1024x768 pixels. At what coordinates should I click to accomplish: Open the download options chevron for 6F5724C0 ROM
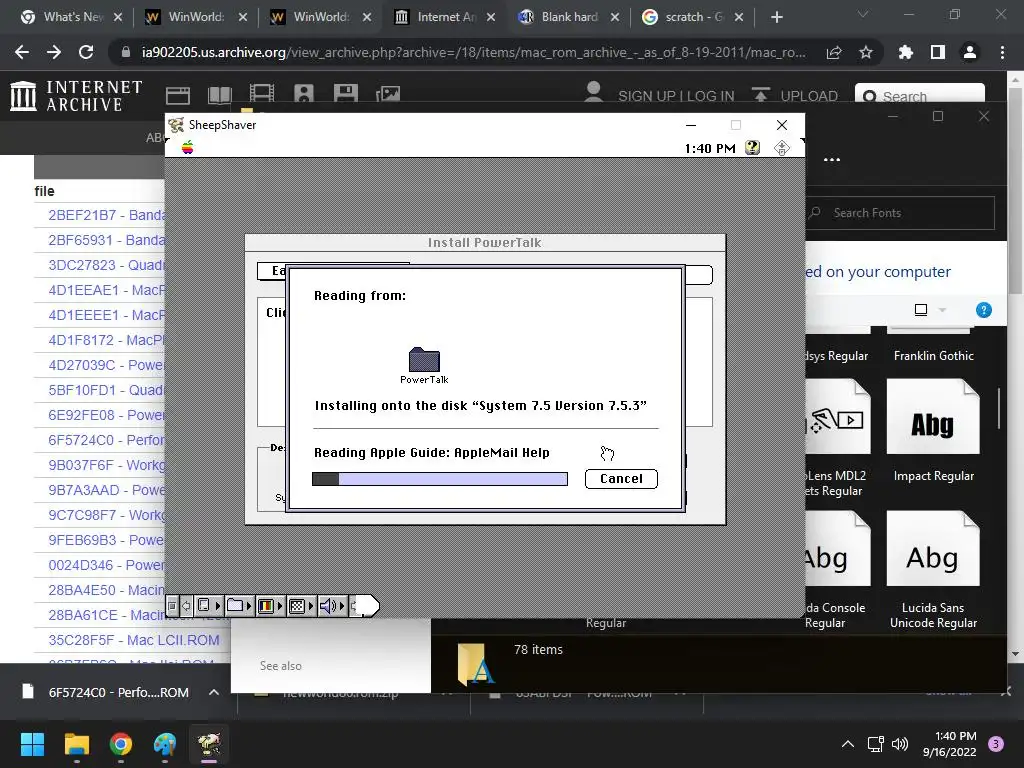(214, 692)
